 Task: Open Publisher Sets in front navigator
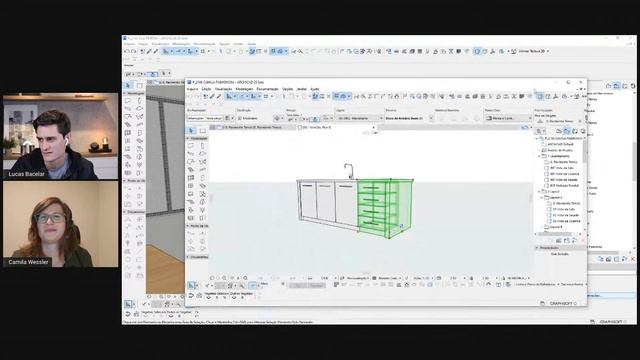click(582, 131)
